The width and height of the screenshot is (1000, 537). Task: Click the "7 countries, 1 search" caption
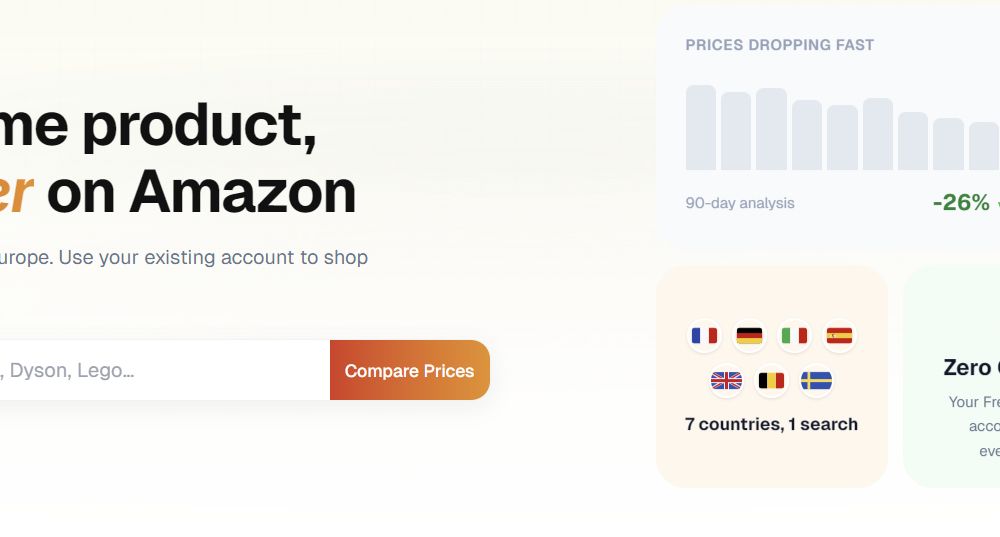pos(771,424)
